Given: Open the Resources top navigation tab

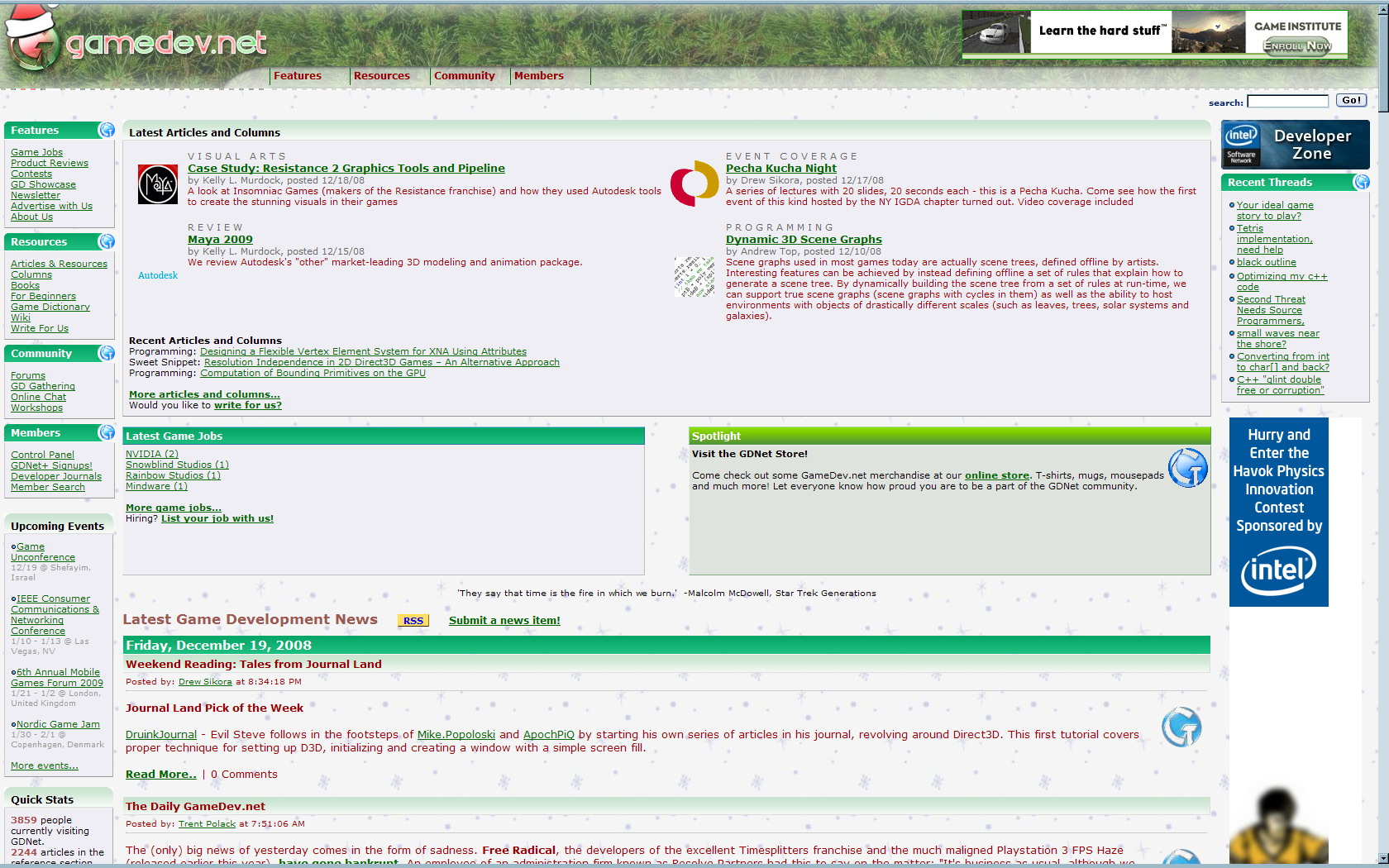Looking at the screenshot, I should [382, 76].
